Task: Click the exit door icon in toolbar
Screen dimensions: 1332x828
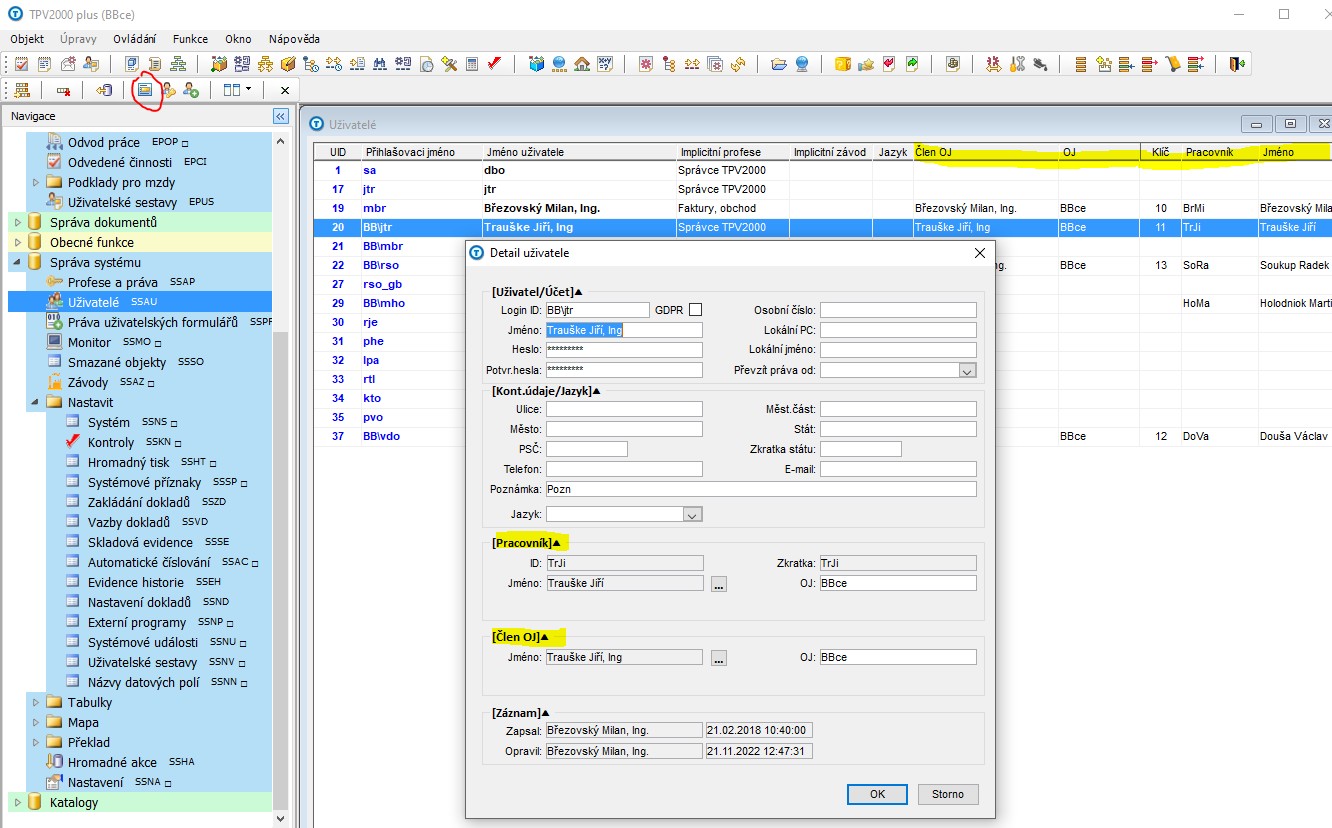Action: (1238, 64)
